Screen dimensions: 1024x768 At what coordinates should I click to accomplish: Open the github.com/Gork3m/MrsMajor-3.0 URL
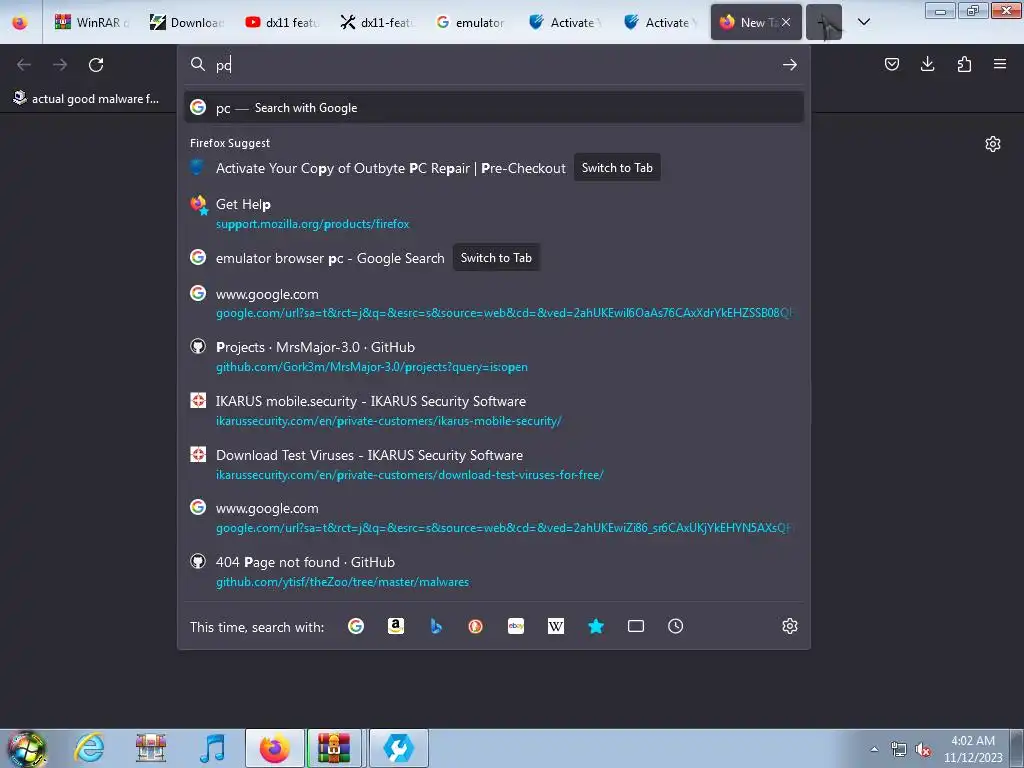[x=372, y=367]
